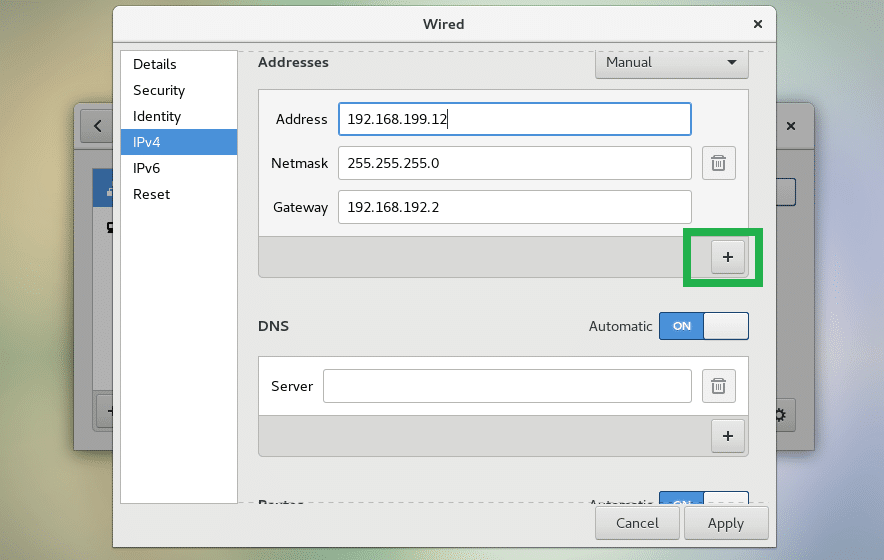Go to the IPv6 section
The width and height of the screenshot is (884, 560).
tap(146, 168)
